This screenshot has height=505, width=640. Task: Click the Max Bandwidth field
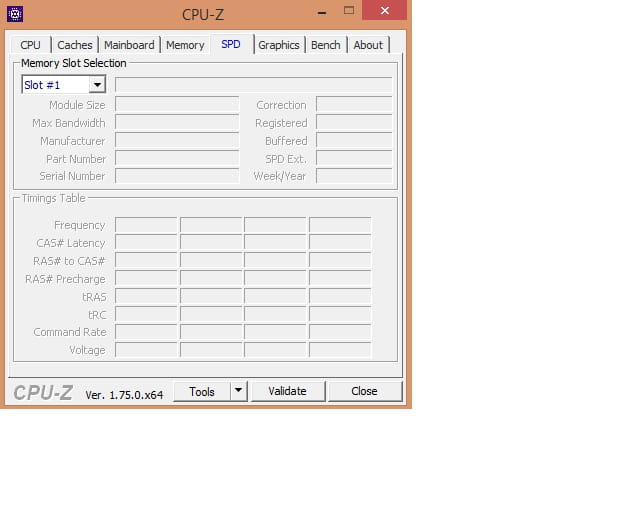coord(177,122)
